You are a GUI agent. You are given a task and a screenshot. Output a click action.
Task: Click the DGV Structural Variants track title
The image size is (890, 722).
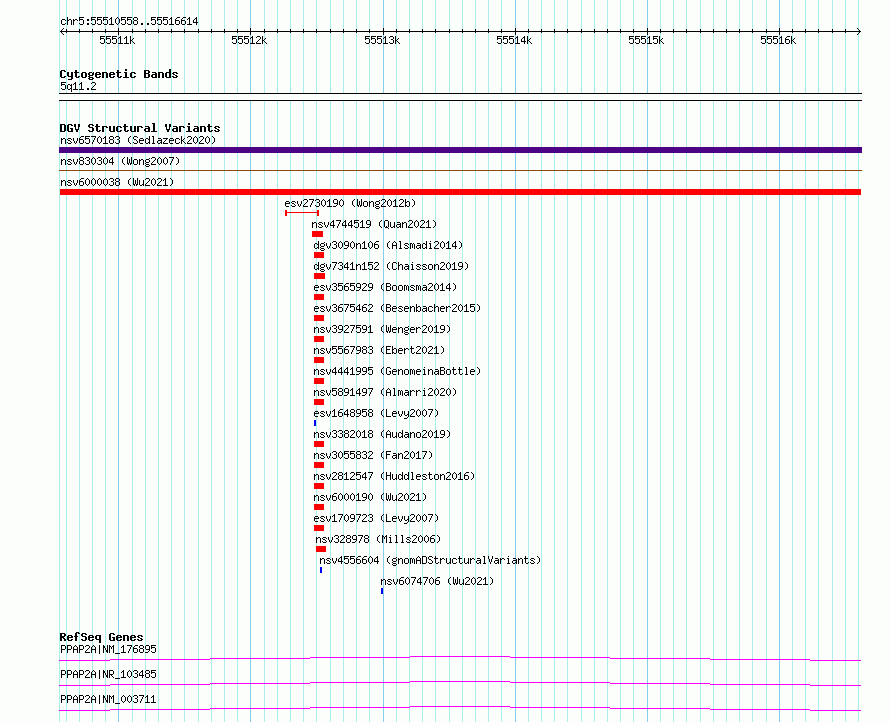click(140, 128)
